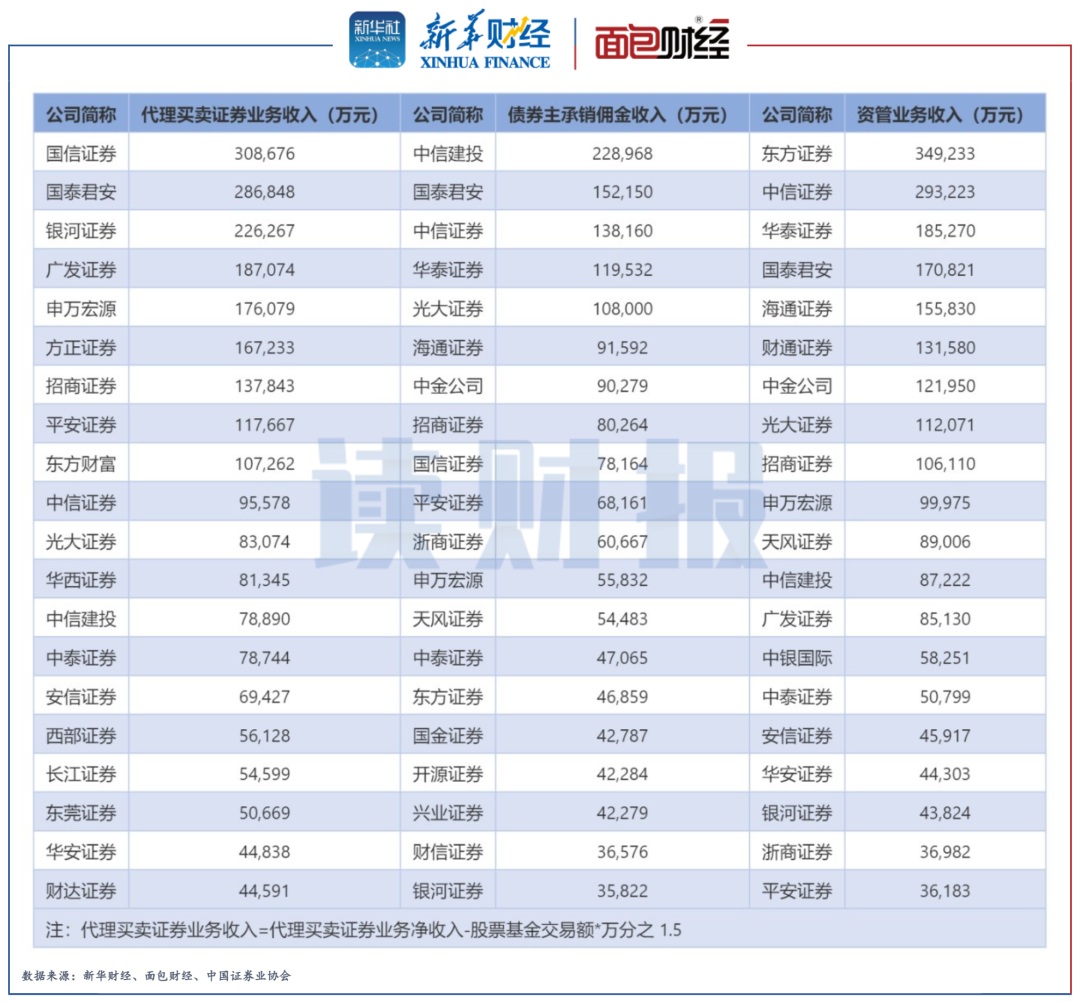Click the 西部证券 cell

[x=81, y=736]
